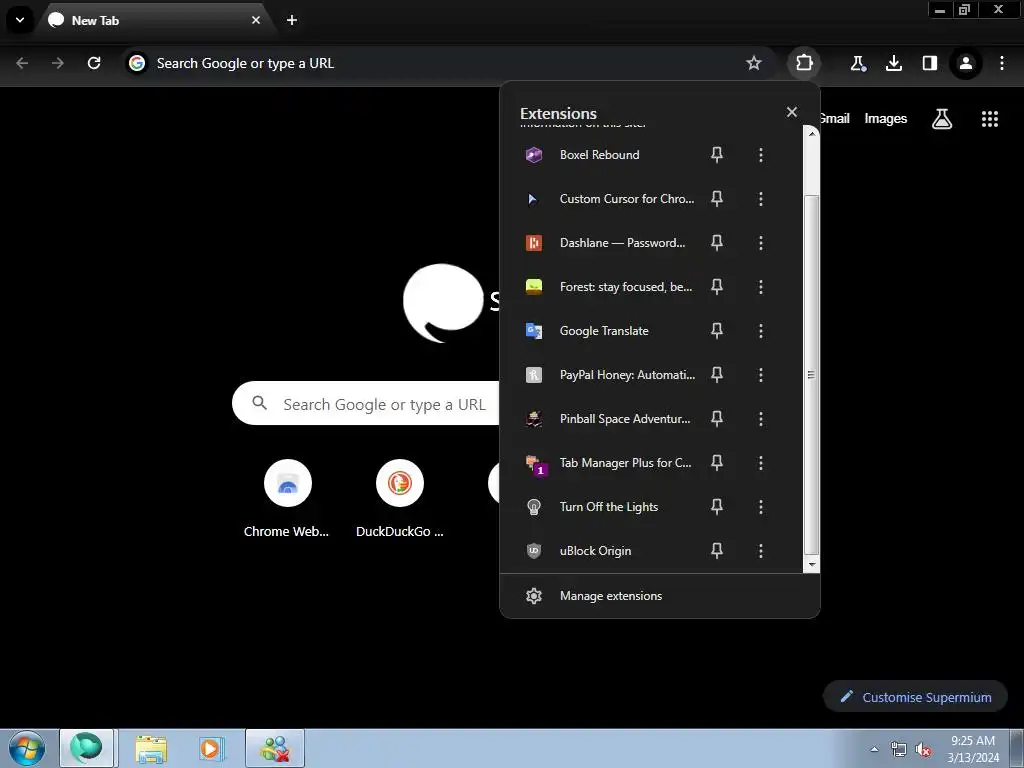This screenshot has height=768, width=1024.
Task: Click Customise Supermium button
Action: (x=915, y=697)
